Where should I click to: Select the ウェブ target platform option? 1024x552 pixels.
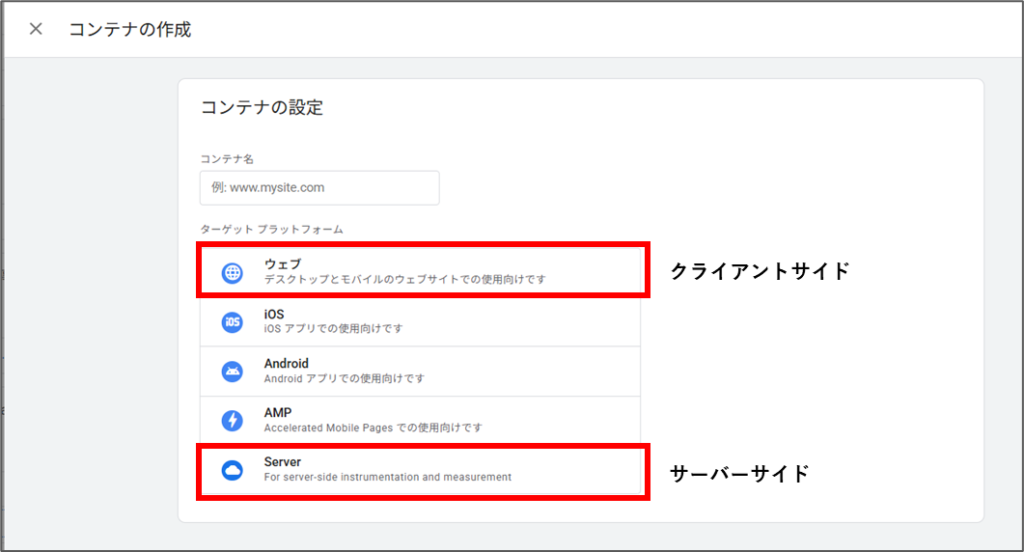click(420, 270)
